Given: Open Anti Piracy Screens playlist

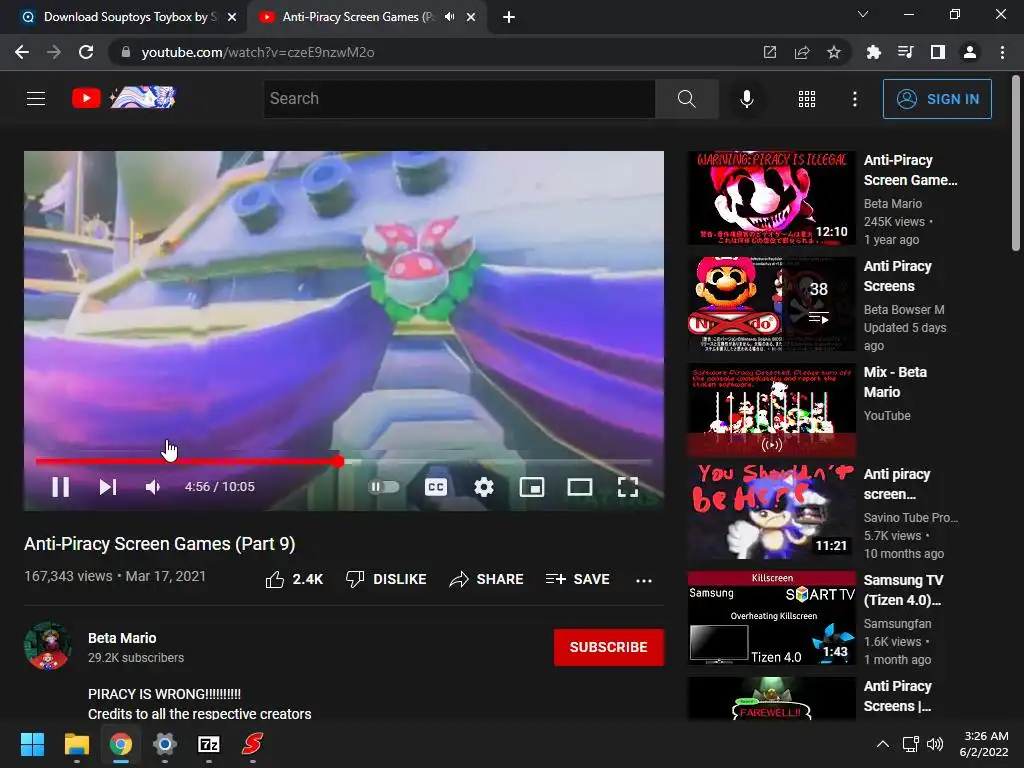Looking at the screenshot, I should click(771, 304).
